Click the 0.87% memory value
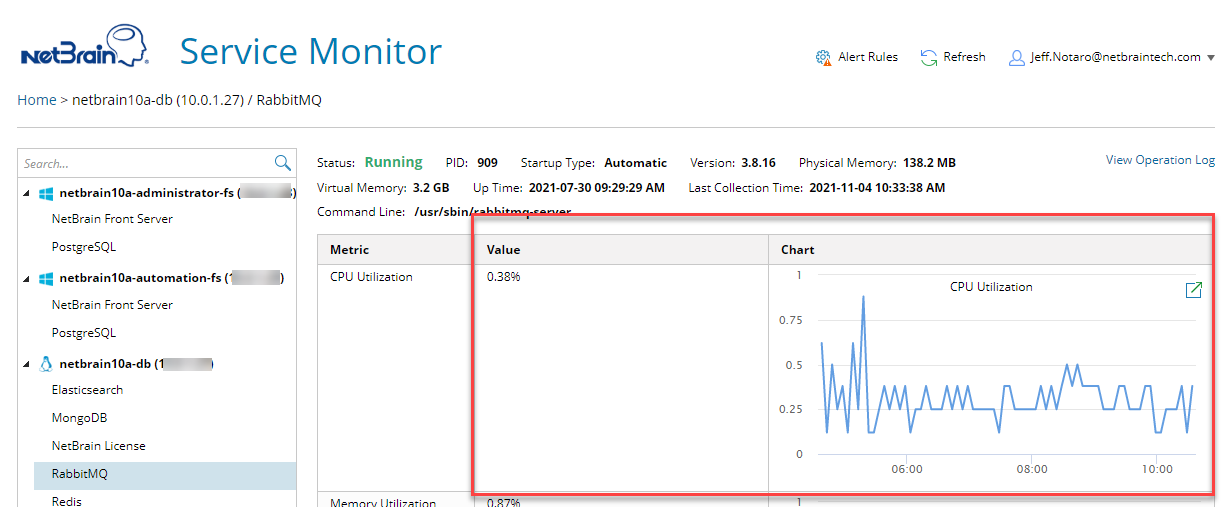 (503, 503)
